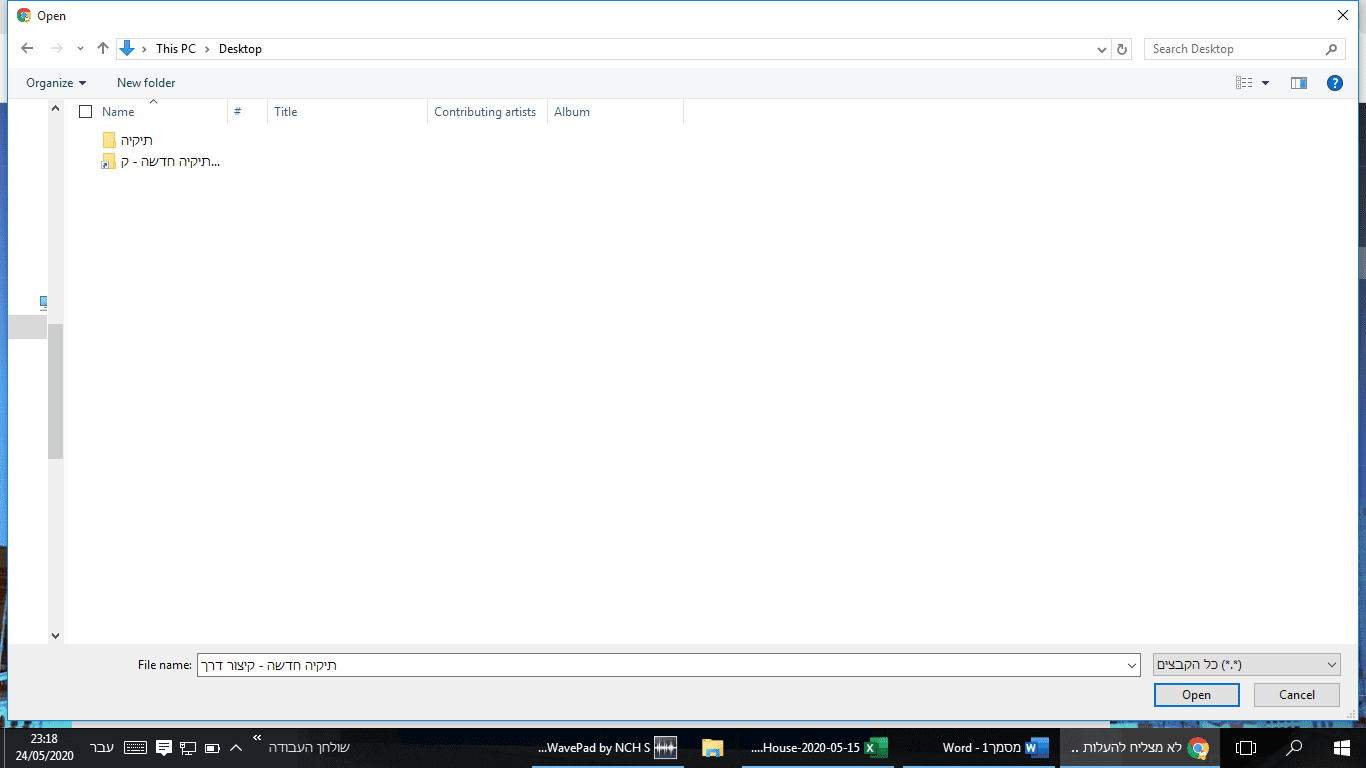Tick the select-all checkbox in header
Screen dimensions: 1366x768
pos(86,112)
